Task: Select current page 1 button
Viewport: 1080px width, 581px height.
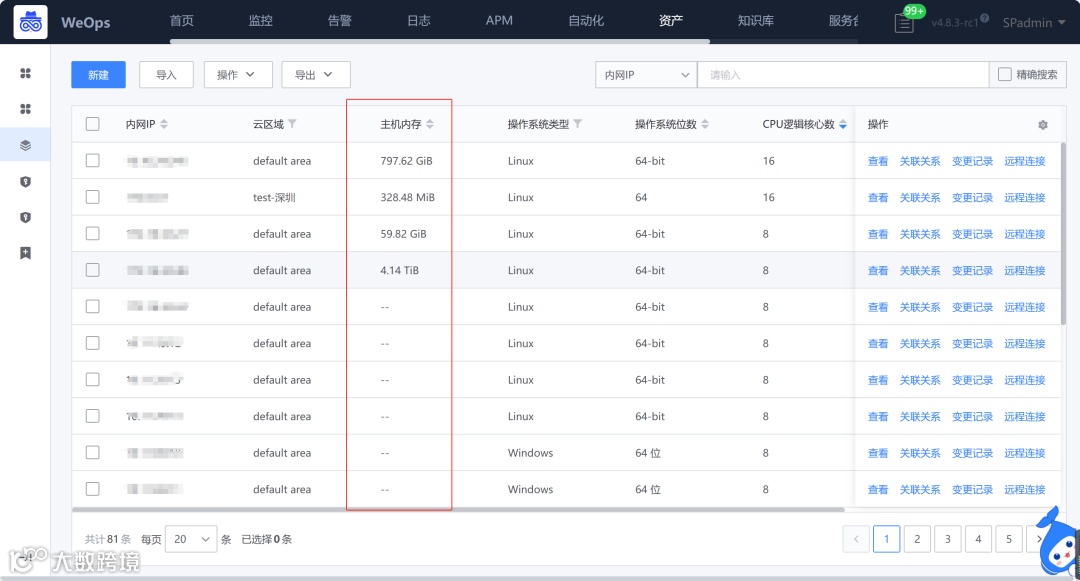Action: (886, 539)
